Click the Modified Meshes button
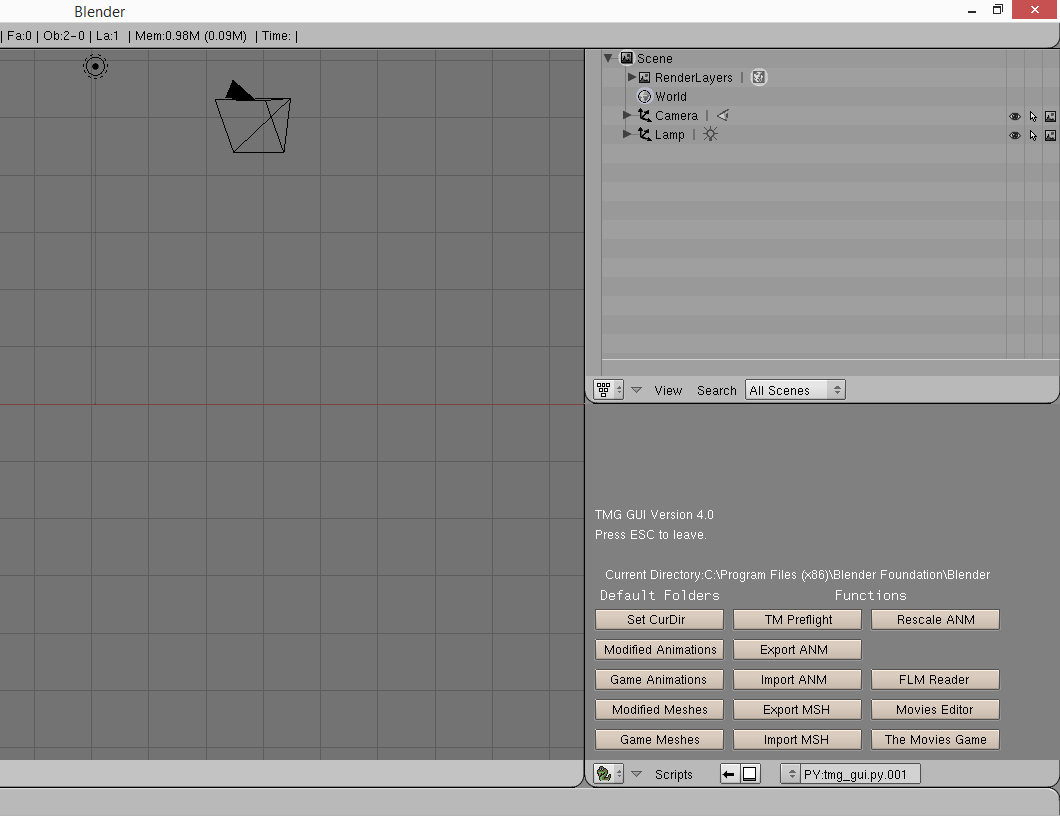Viewport: 1060px width, 816px height. tap(659, 710)
